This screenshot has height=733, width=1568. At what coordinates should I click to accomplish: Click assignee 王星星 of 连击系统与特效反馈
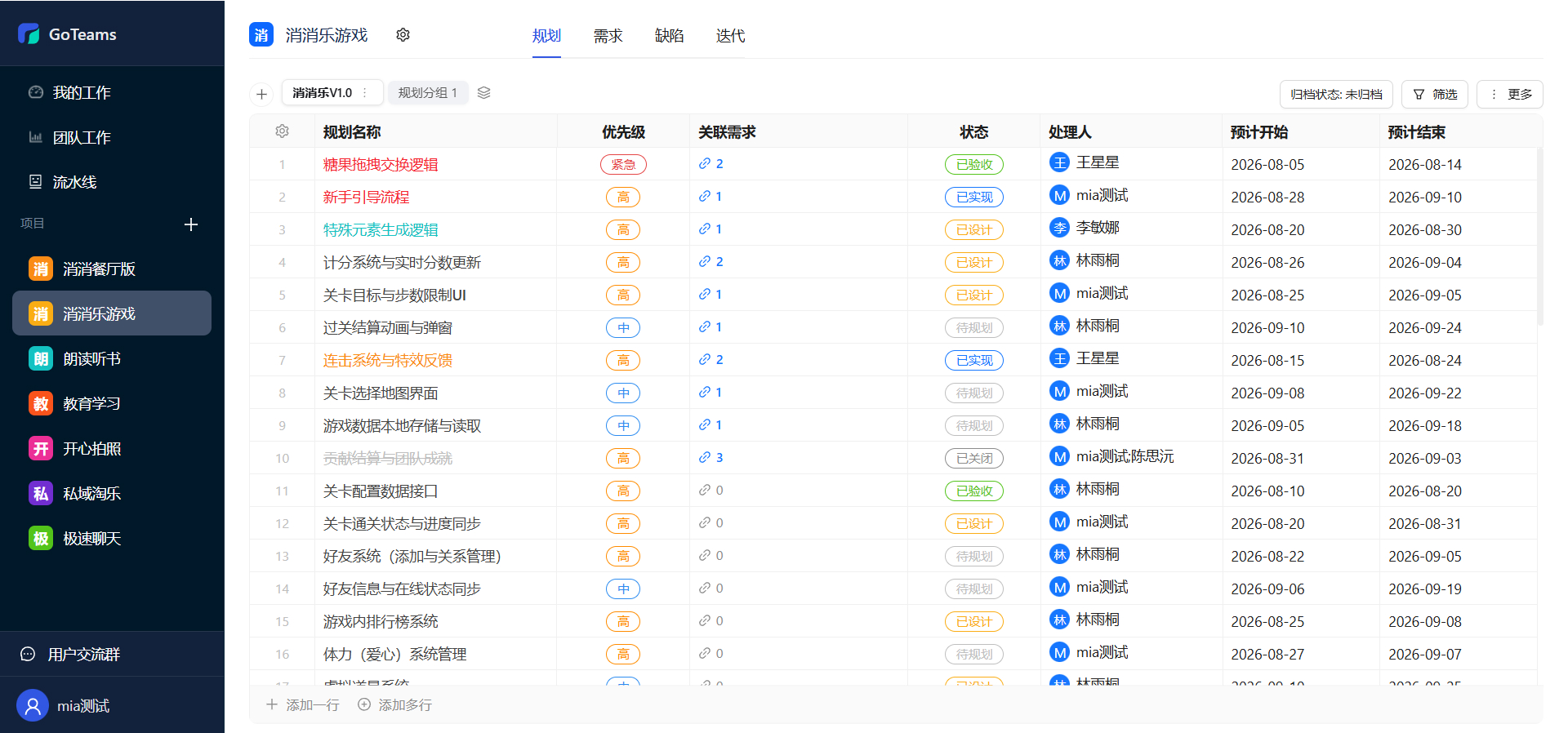point(1085,358)
